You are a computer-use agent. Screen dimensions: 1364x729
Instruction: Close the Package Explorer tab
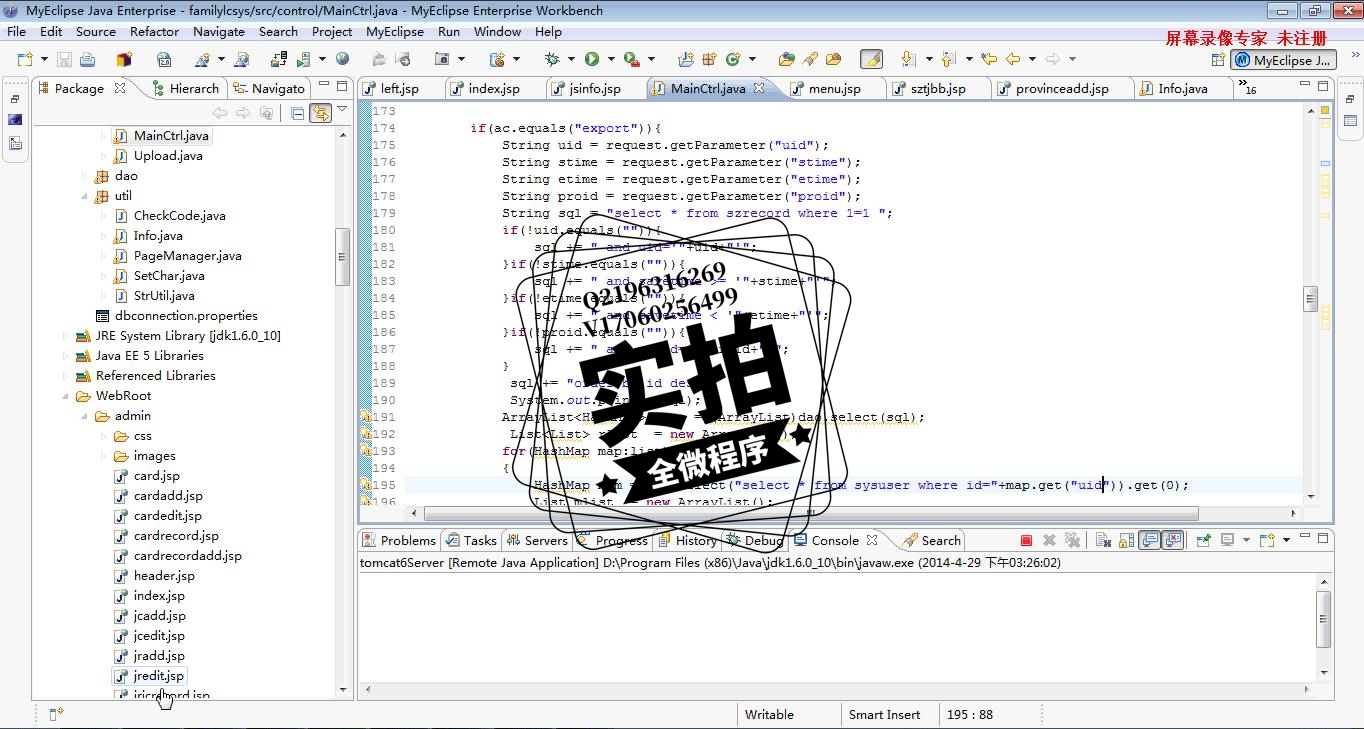(120, 88)
